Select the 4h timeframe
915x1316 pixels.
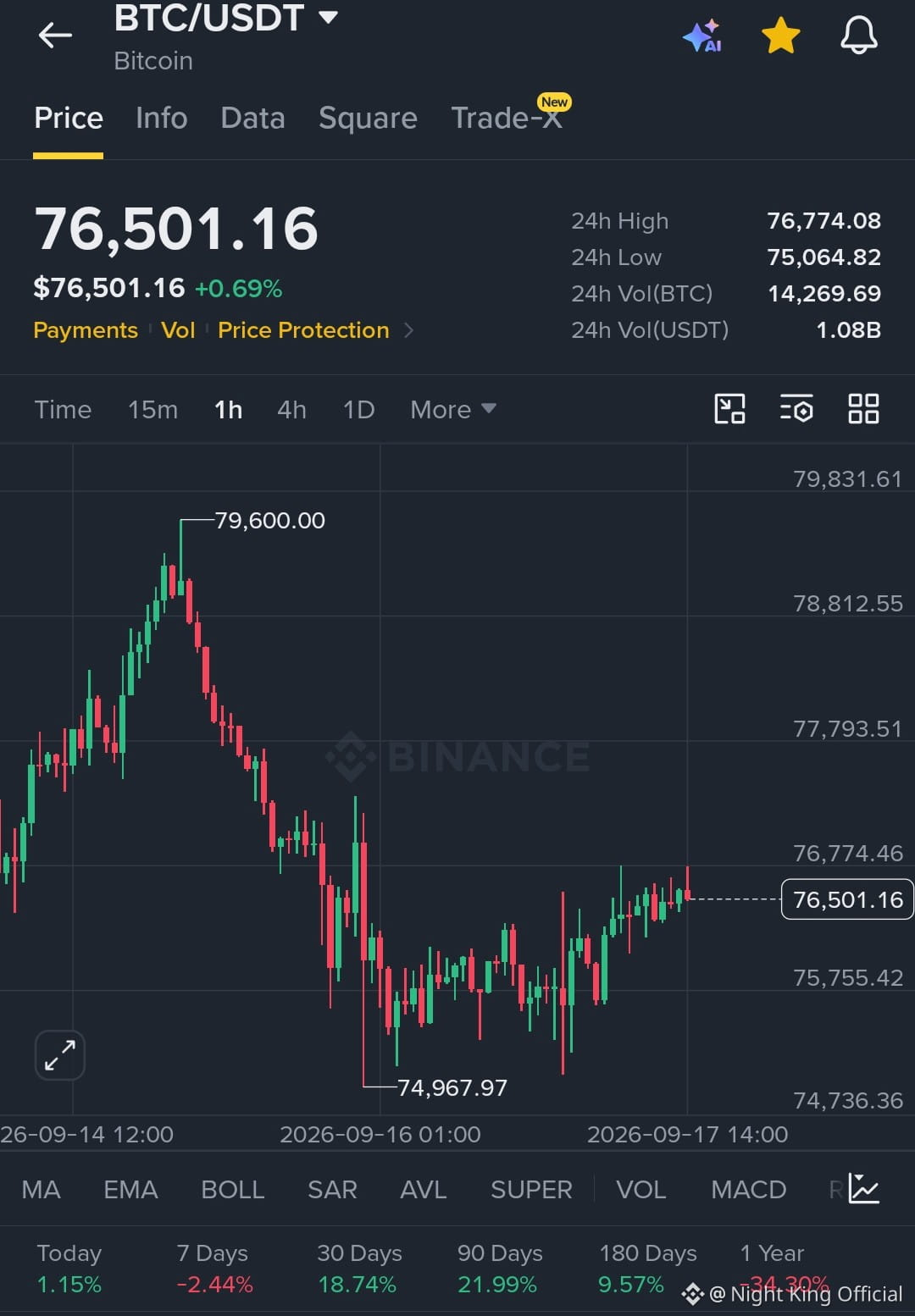291,410
